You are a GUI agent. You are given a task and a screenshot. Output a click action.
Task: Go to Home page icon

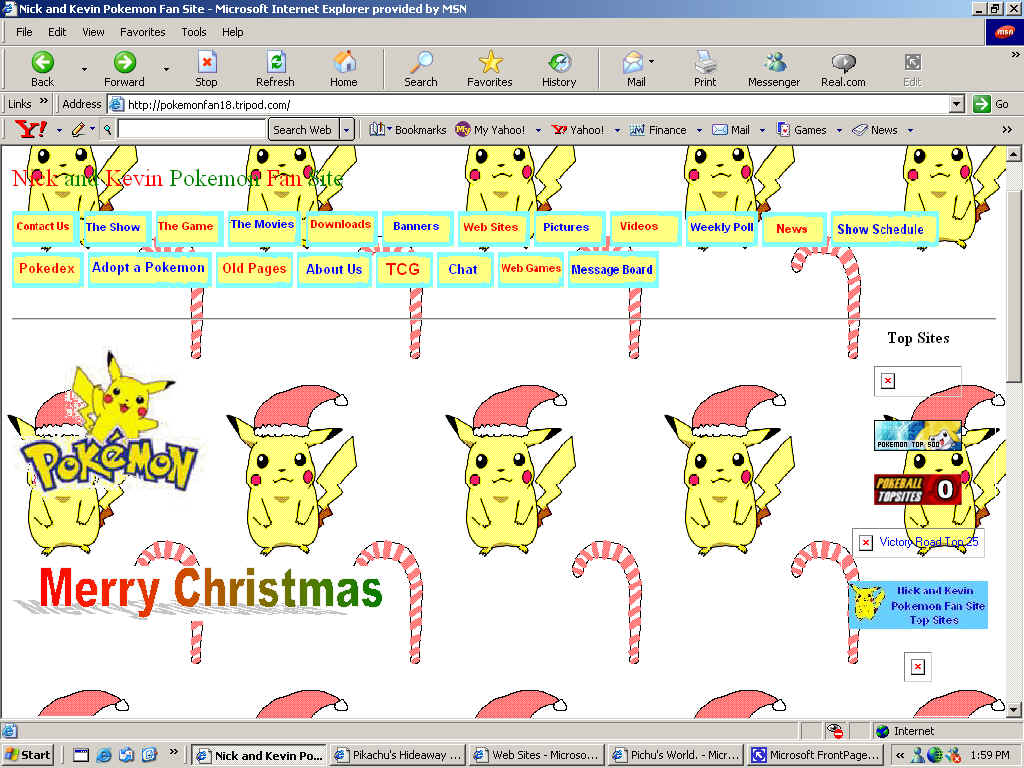(344, 63)
